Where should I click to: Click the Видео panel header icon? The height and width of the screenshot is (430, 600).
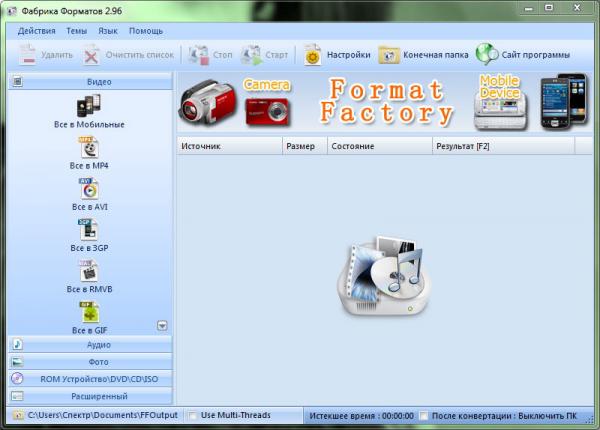(x=17, y=81)
